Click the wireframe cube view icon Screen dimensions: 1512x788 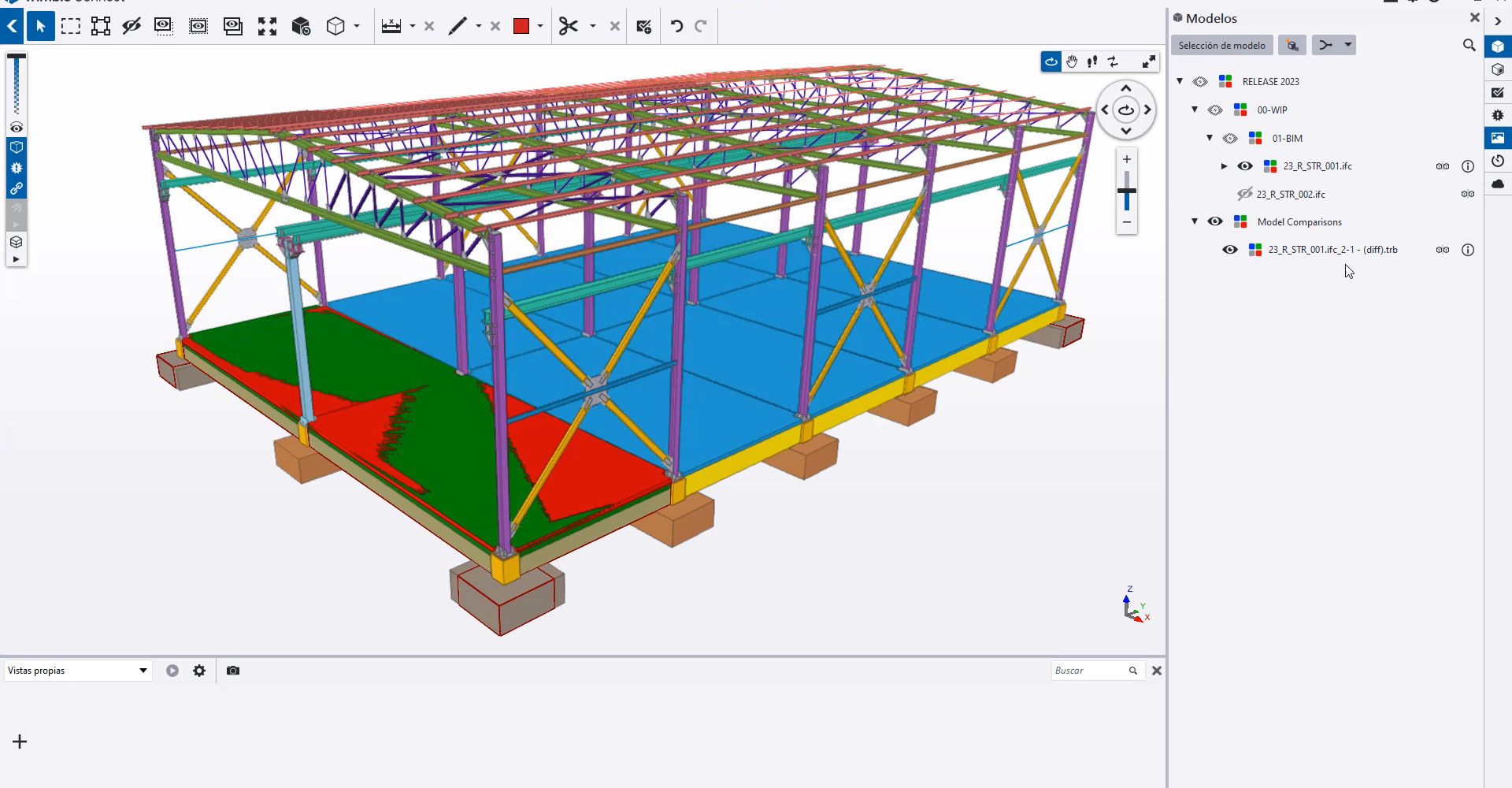click(335, 27)
